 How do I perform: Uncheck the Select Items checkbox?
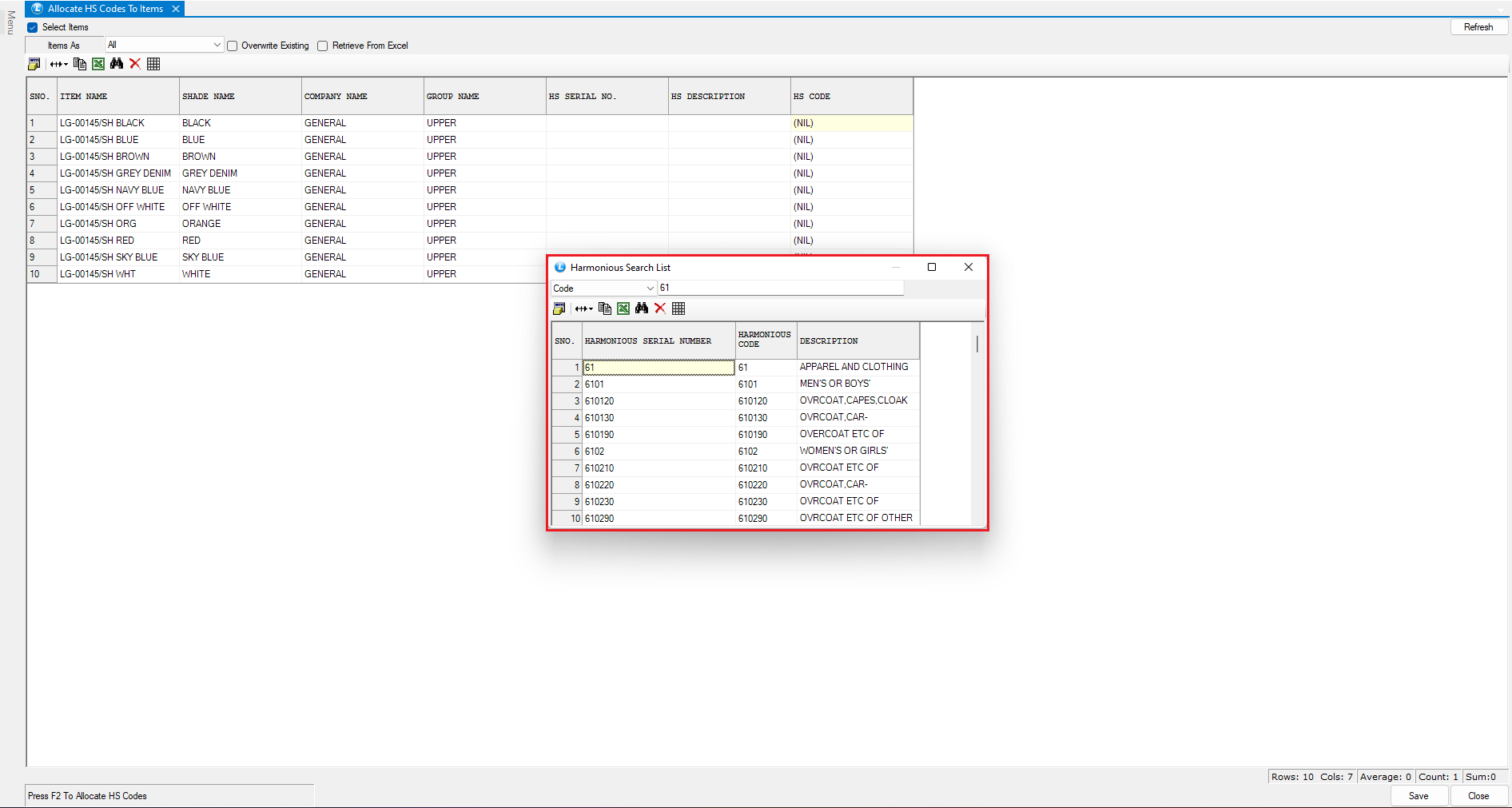33,27
